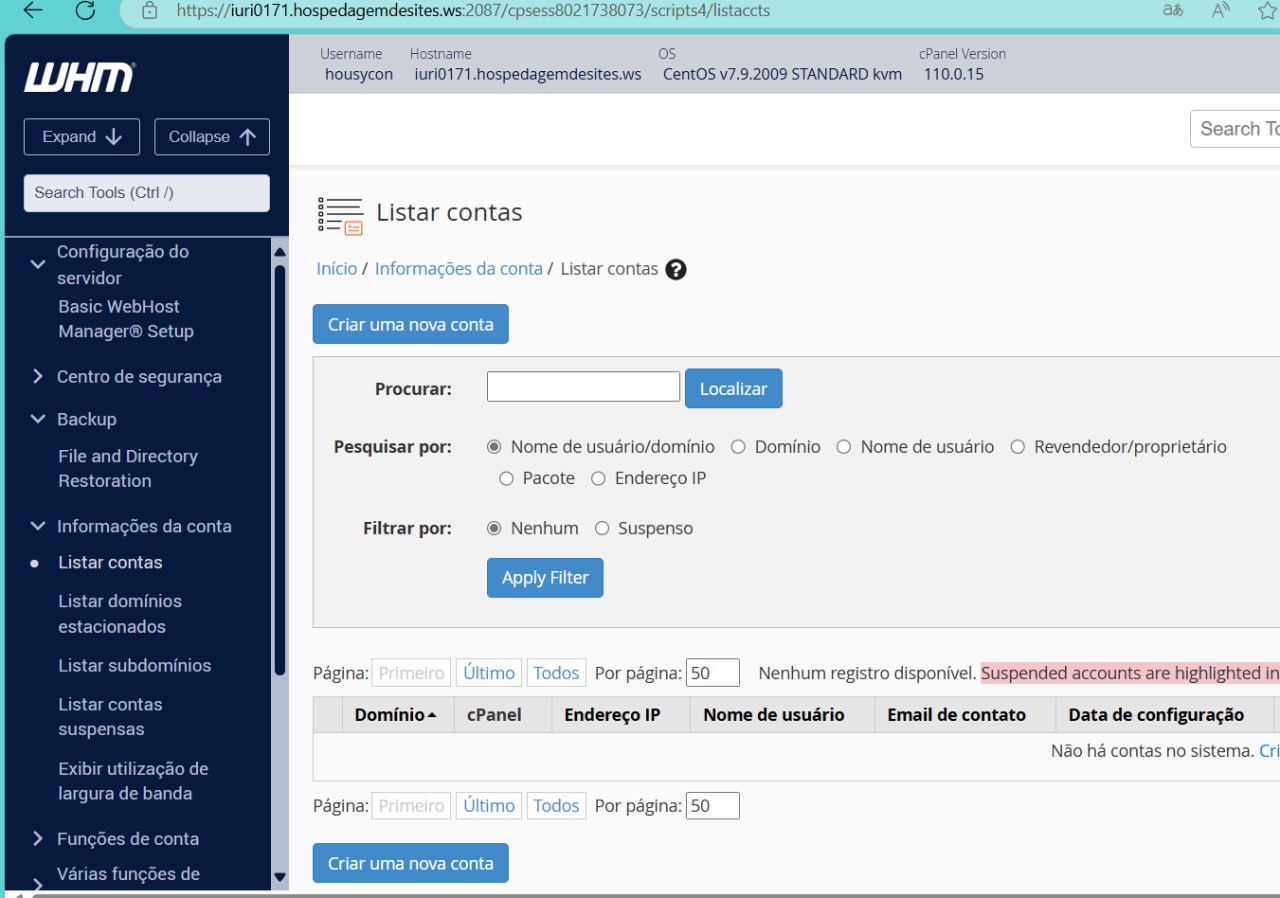Click the username value housycon
This screenshot has width=1280, height=898.
(359, 74)
